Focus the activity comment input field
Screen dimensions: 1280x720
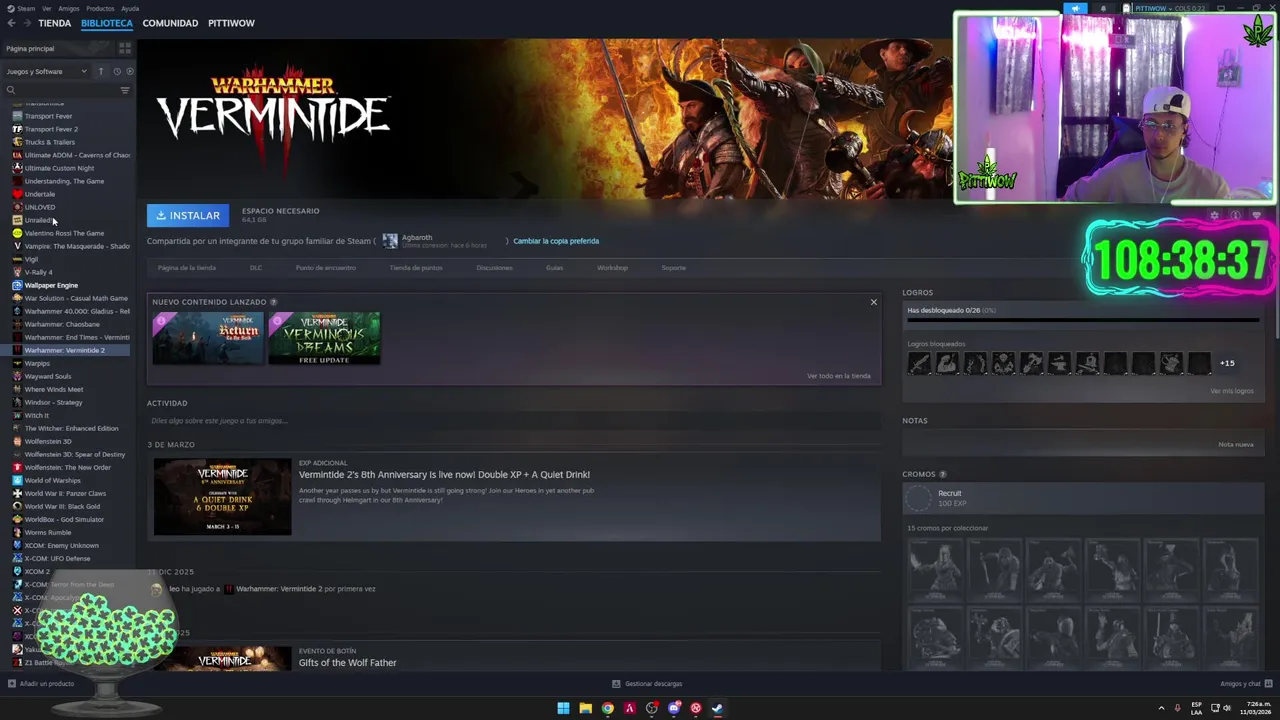click(x=513, y=421)
